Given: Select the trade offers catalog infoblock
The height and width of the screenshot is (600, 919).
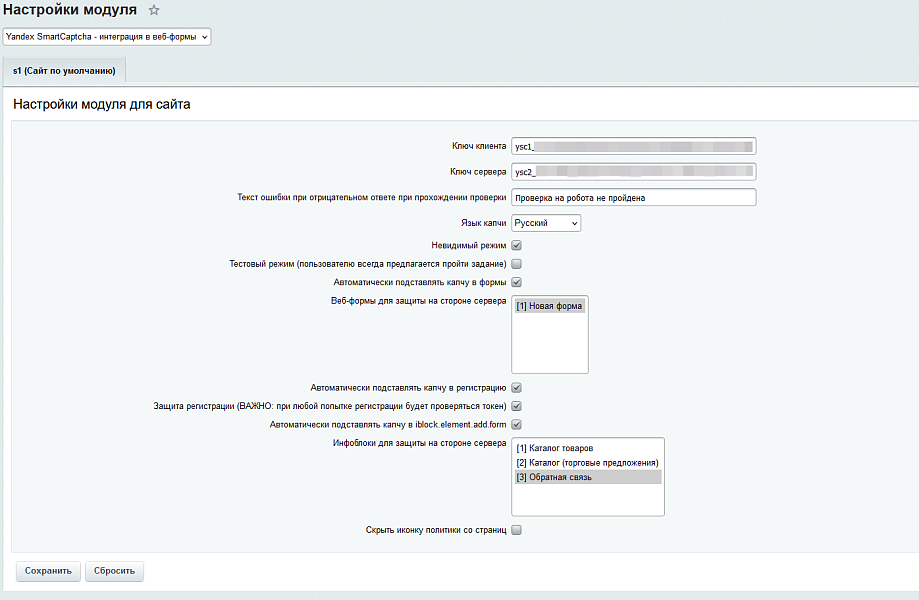Looking at the screenshot, I should tap(587, 463).
